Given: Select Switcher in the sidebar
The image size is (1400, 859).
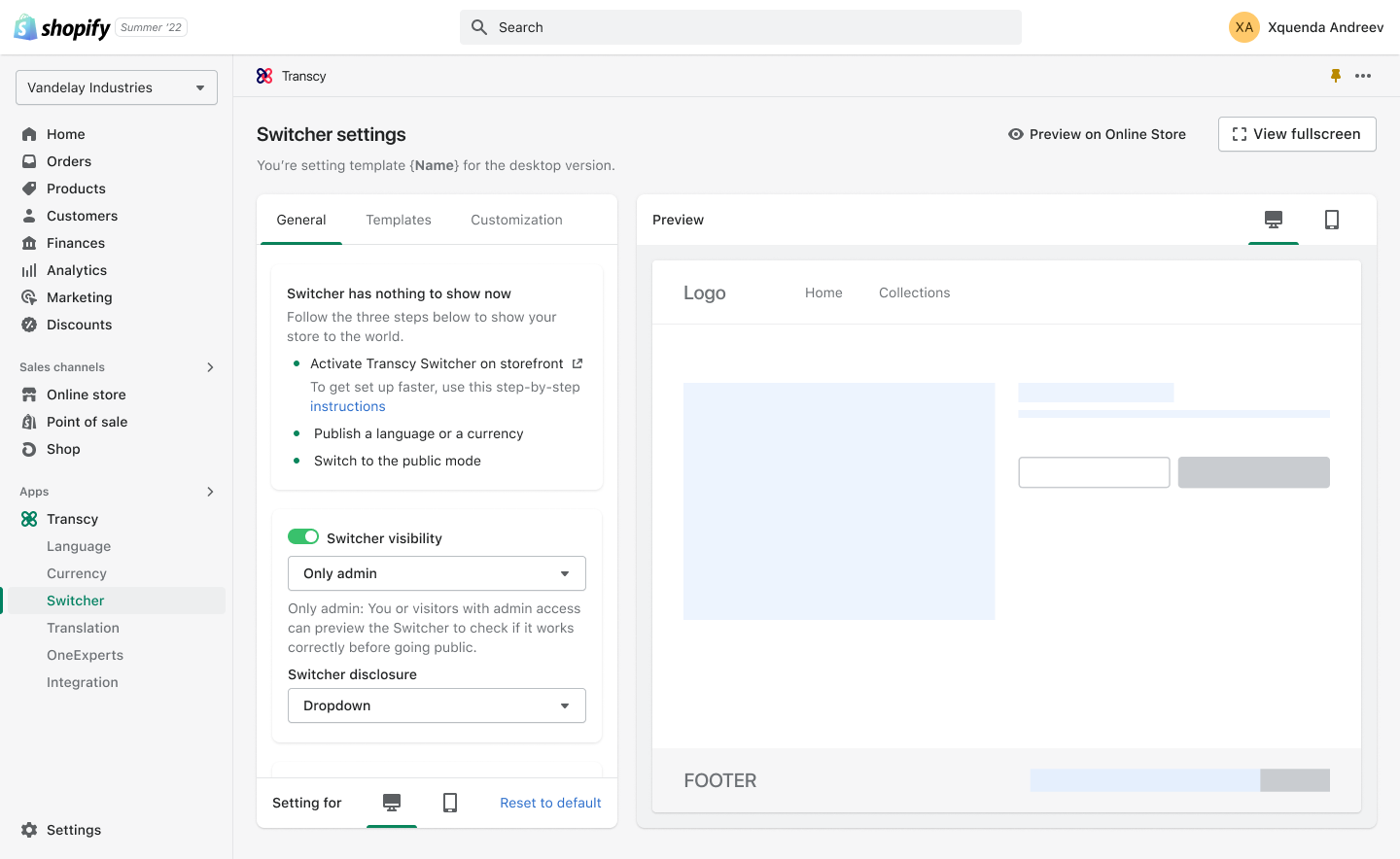Looking at the screenshot, I should pos(115,601).
